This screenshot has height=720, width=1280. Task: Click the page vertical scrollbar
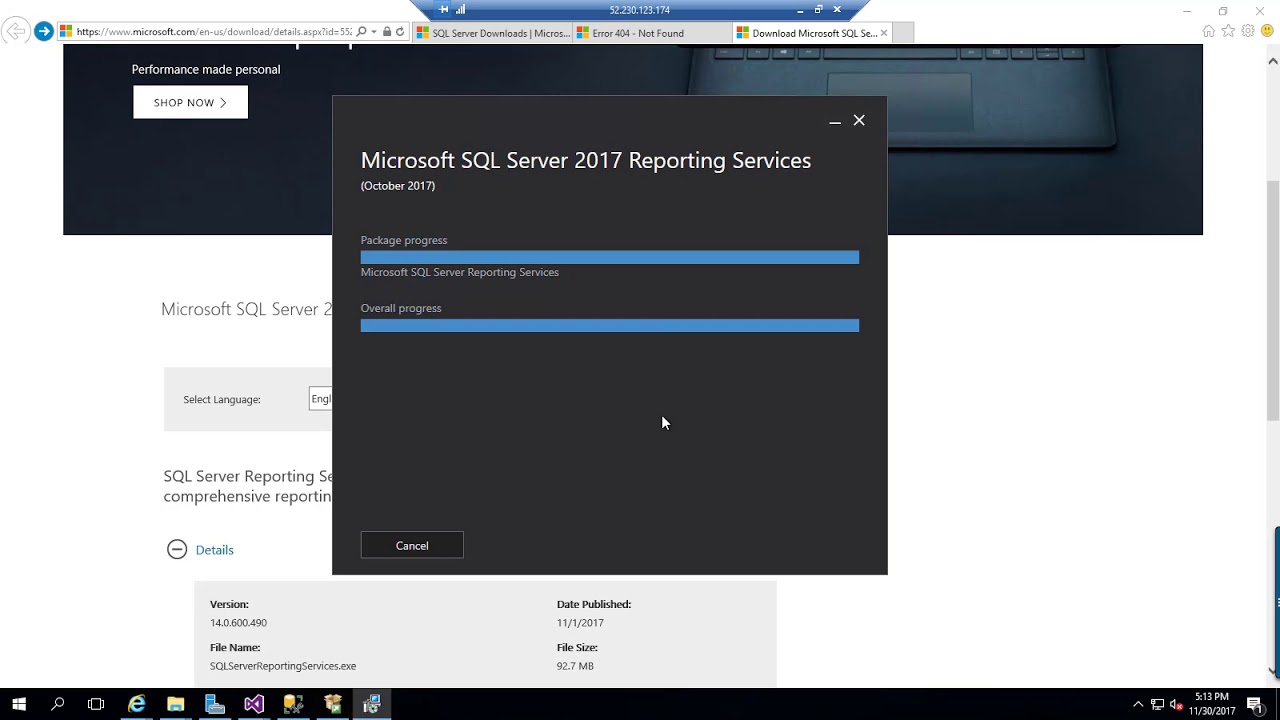pyautogui.click(x=1273, y=300)
